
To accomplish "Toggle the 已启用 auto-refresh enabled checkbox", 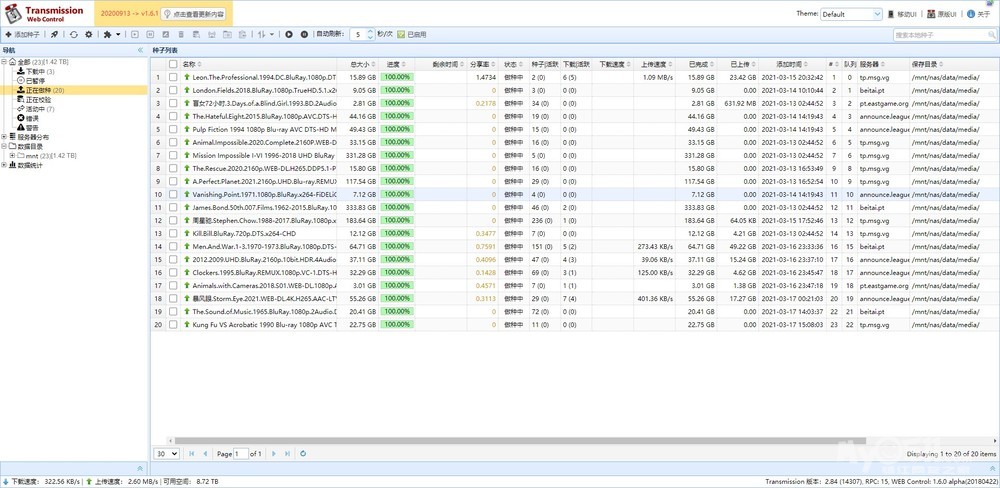I will tap(401, 35).
